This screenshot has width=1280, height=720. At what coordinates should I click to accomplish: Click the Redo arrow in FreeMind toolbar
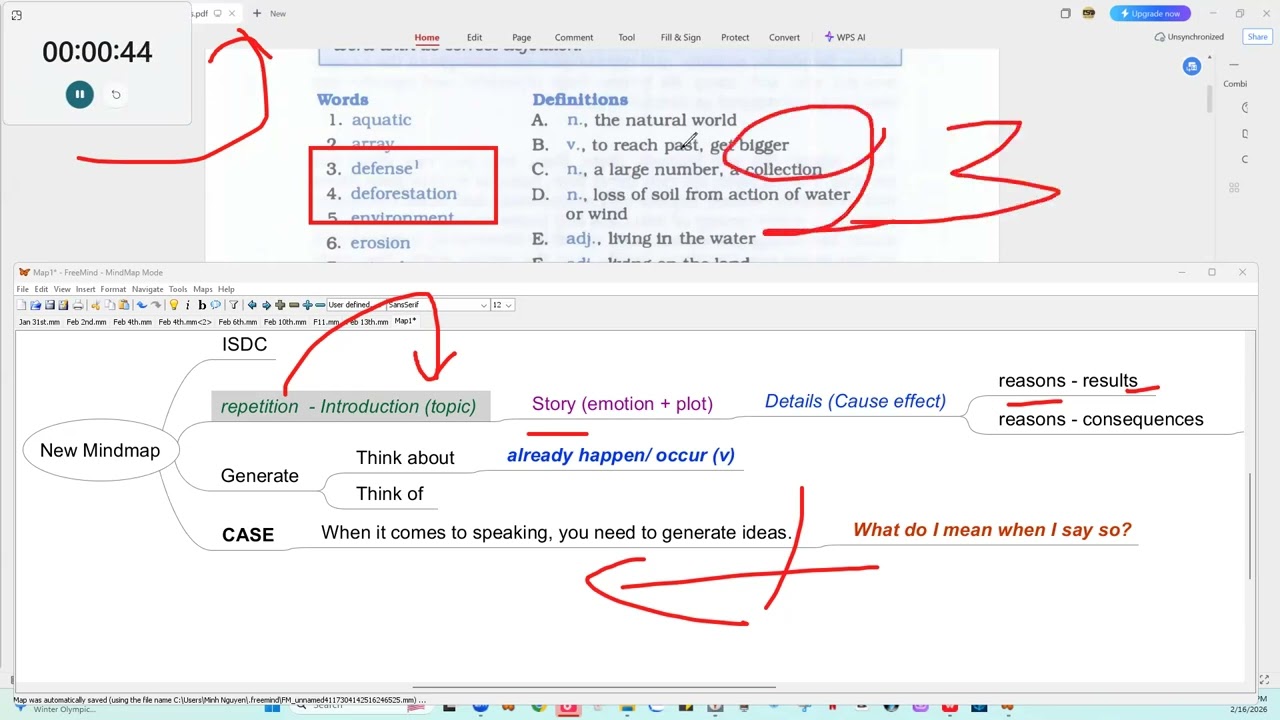pos(155,305)
